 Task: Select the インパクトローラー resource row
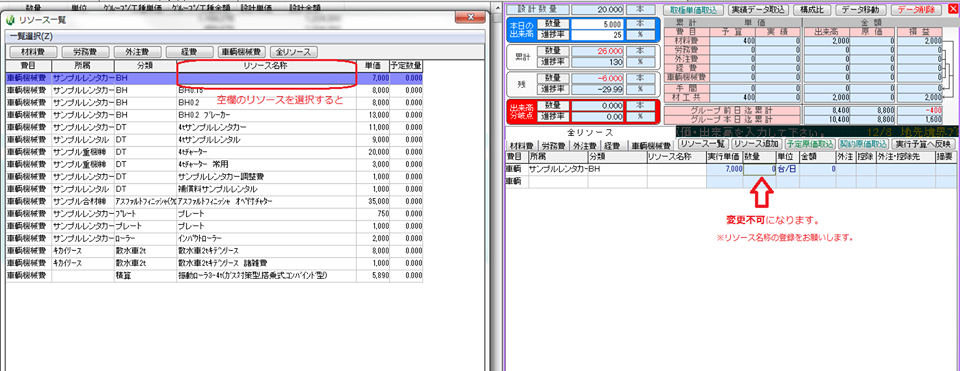coord(214,238)
